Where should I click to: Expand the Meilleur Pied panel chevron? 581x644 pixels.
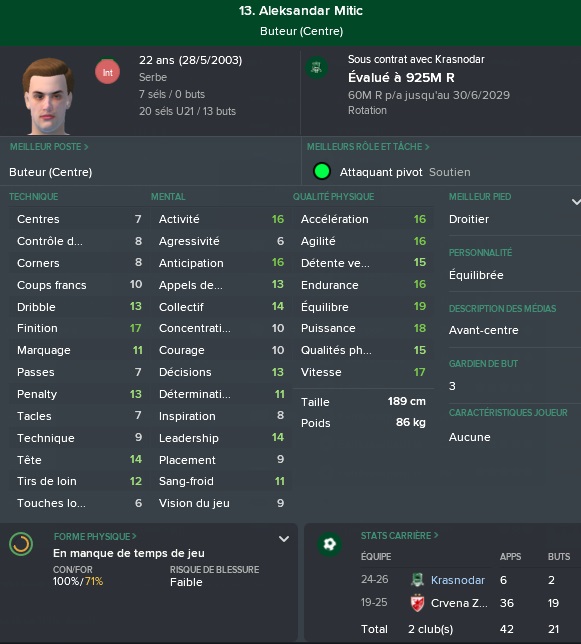pyautogui.click(x=576, y=202)
